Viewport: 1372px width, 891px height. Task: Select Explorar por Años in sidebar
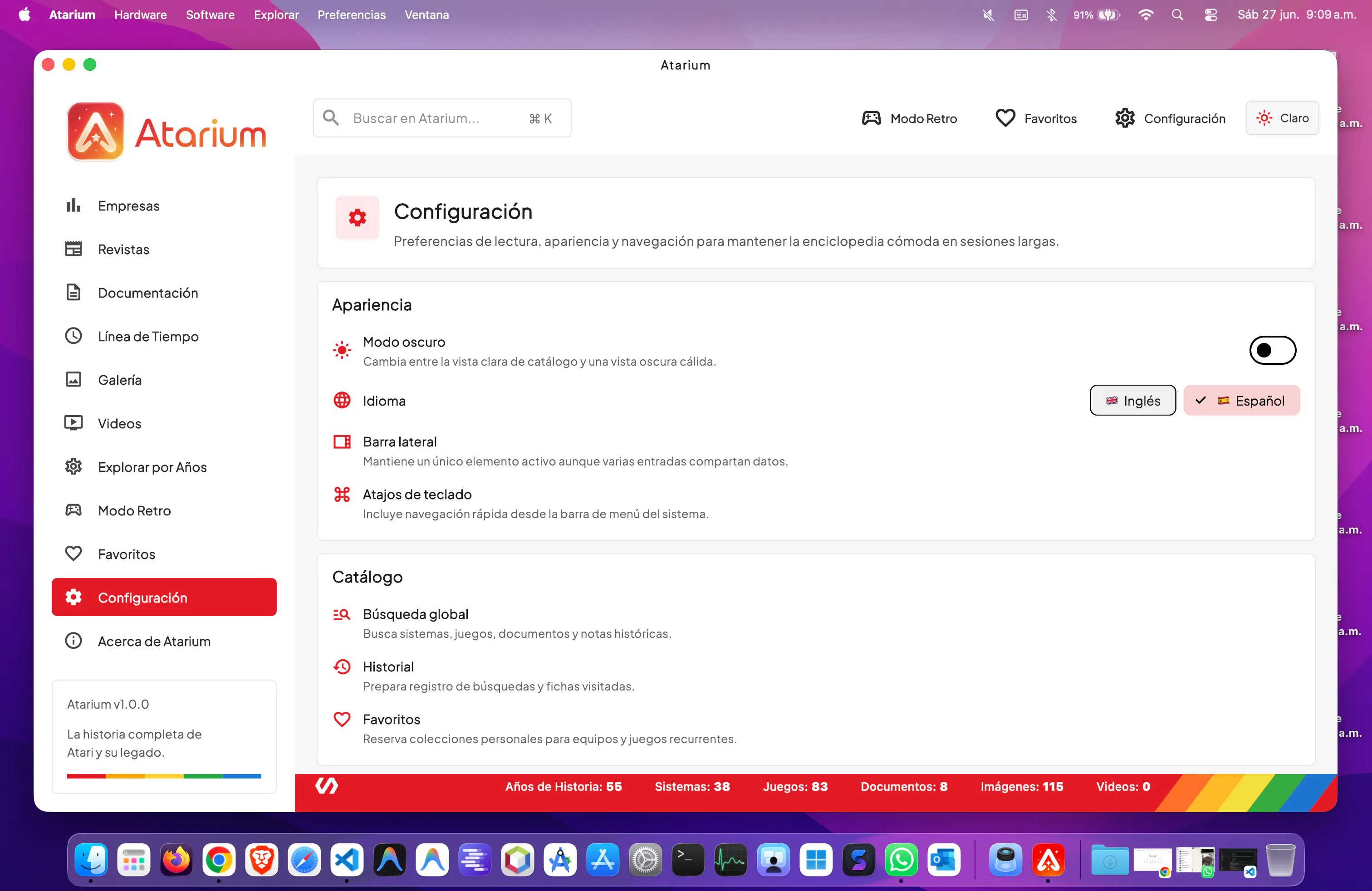click(164, 467)
